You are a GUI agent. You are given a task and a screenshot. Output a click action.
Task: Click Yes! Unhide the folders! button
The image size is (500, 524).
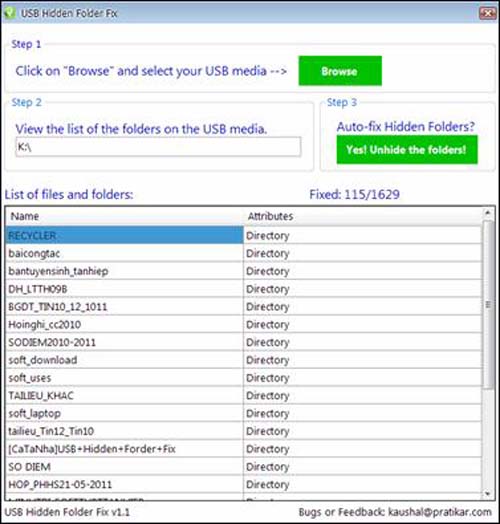407,150
